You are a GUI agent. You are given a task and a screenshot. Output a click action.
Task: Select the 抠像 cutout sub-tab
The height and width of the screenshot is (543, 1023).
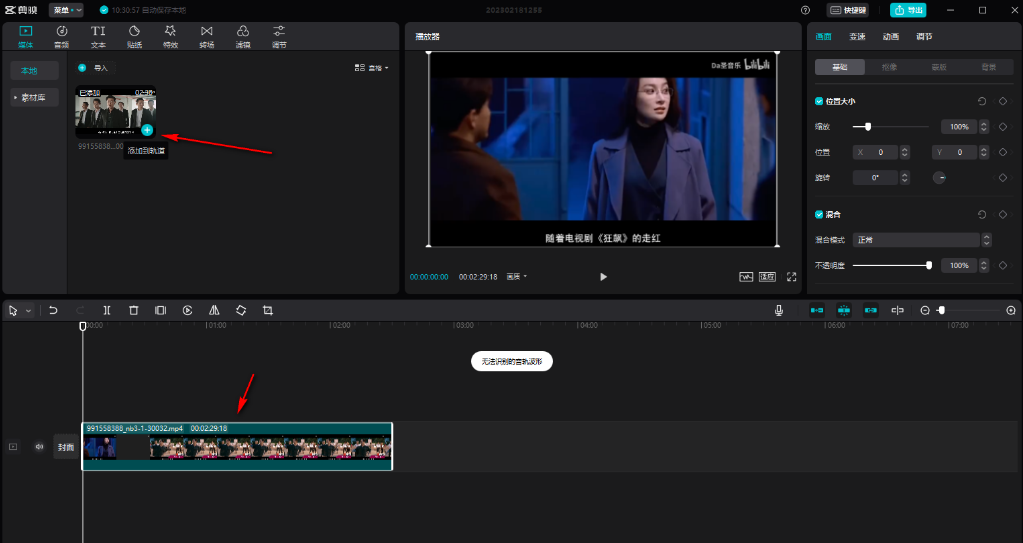click(x=889, y=67)
